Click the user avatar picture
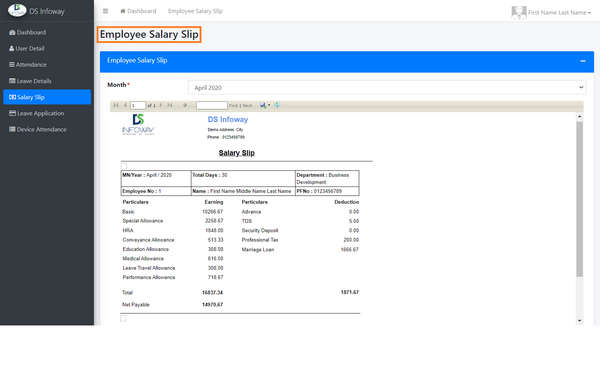Screen dimensions: 600x370 [x=519, y=12]
